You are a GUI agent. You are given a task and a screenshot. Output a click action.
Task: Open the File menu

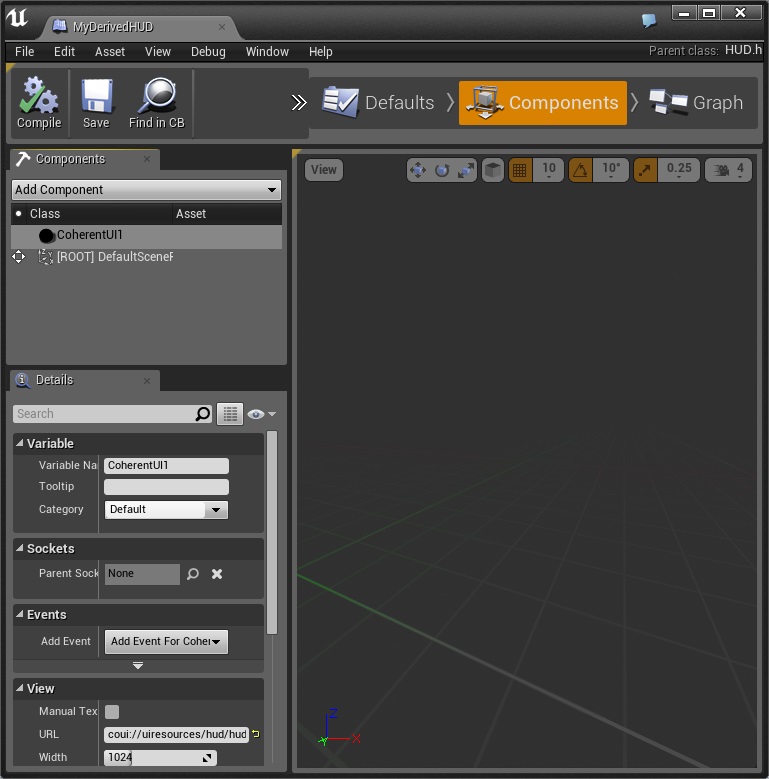coord(25,52)
